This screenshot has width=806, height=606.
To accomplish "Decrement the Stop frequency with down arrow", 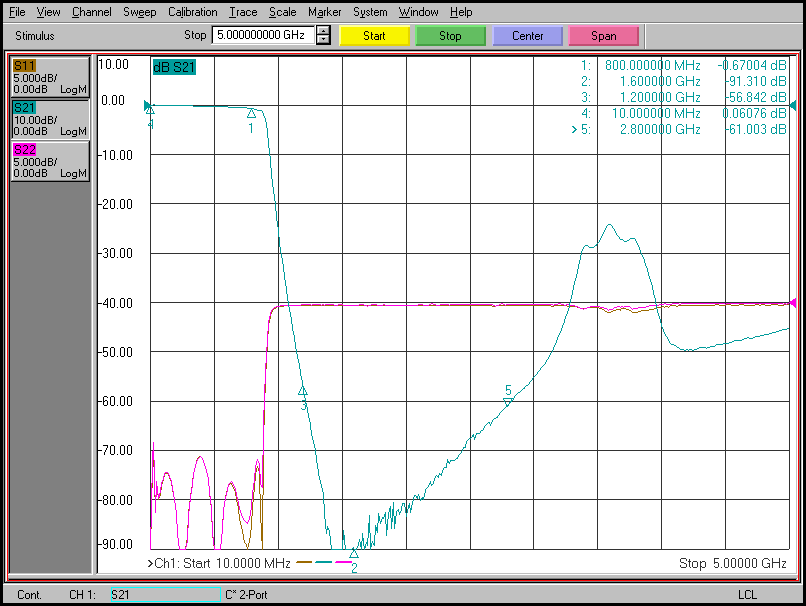I will pos(323,40).
